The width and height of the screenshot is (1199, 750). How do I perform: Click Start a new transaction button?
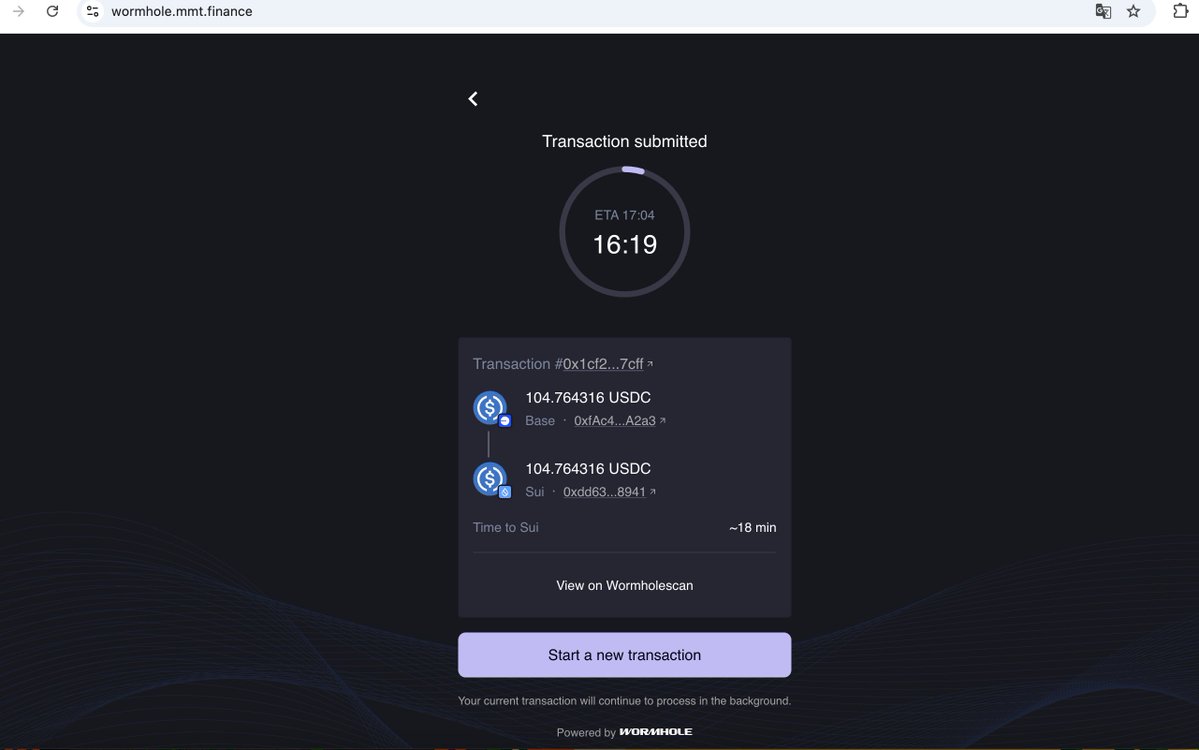pyautogui.click(x=625, y=655)
